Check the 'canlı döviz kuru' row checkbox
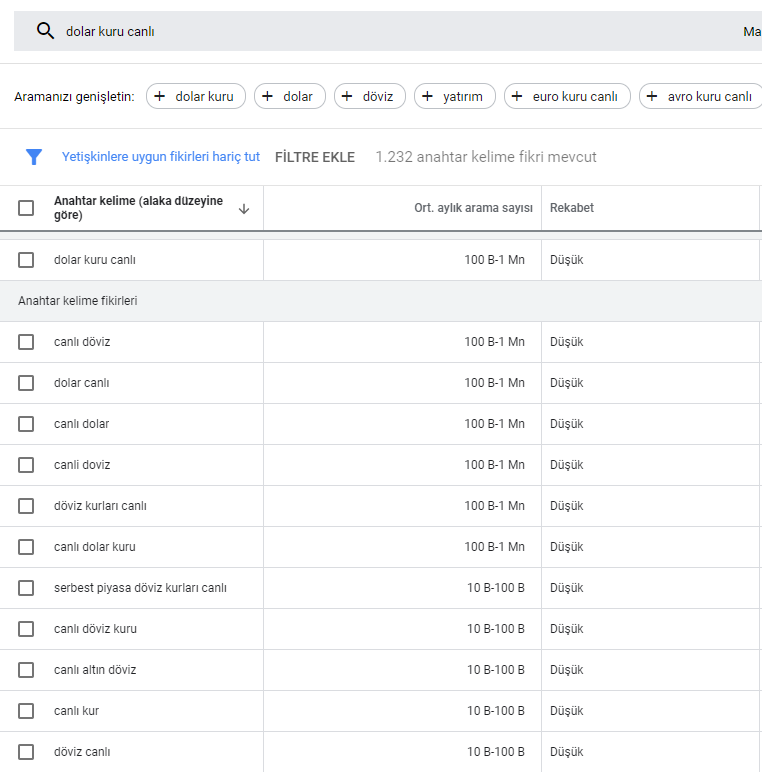762x772 pixels. [26, 629]
